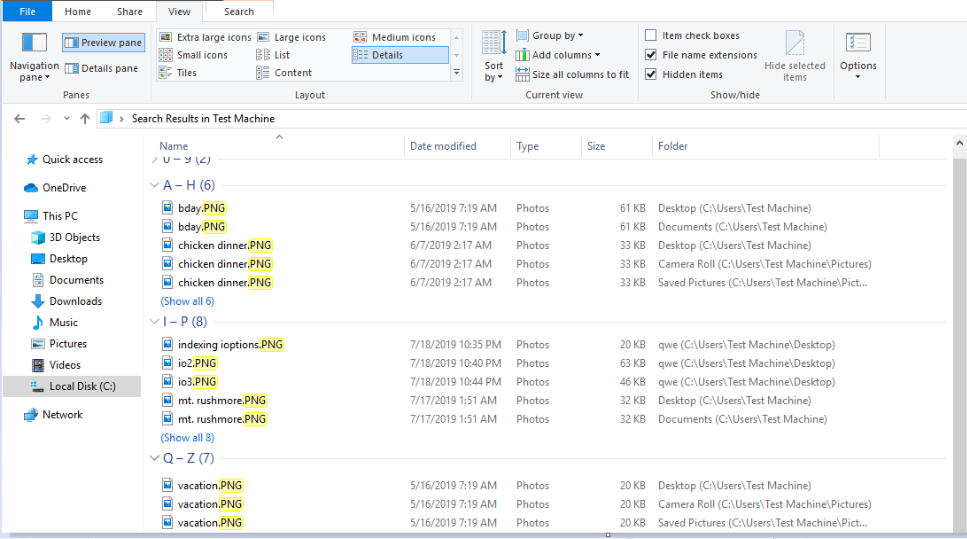This screenshot has height=539, width=967.
Task: Uncheck File name extensions
Action: click(x=651, y=55)
